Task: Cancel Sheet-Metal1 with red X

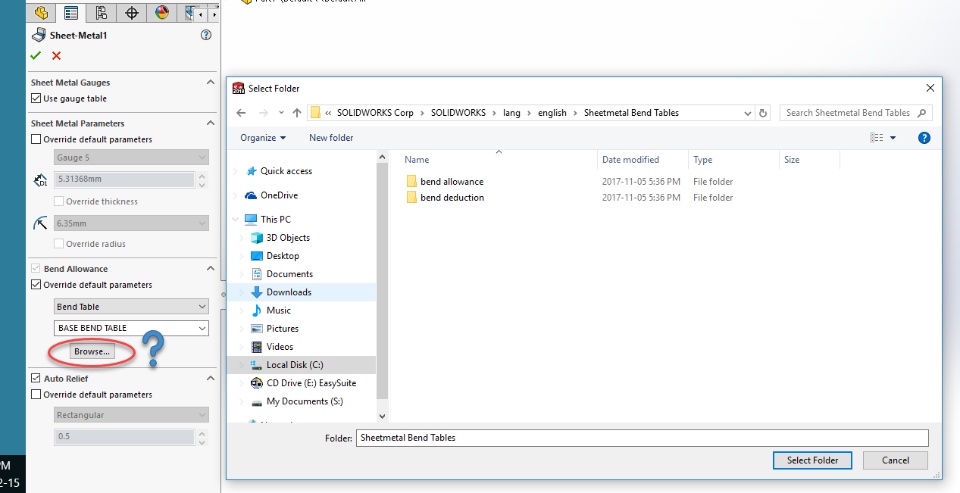Action: (56, 56)
